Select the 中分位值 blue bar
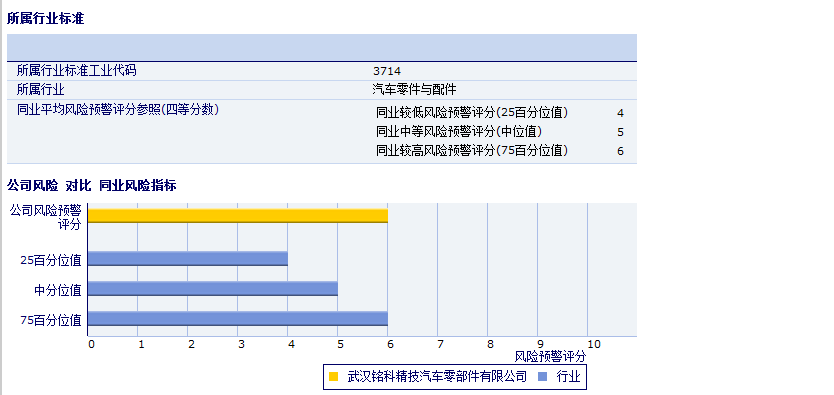This screenshot has height=395, width=834. [x=213, y=289]
